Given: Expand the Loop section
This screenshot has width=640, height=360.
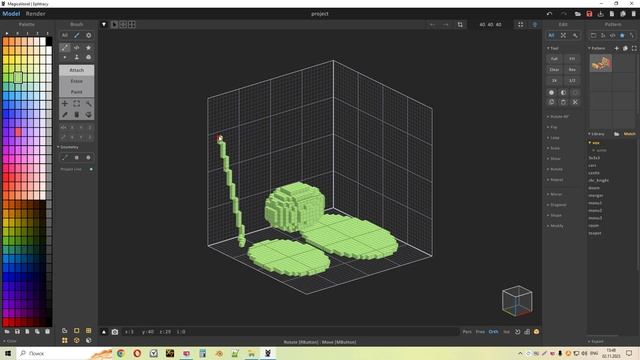Looking at the screenshot, I should point(553,138).
